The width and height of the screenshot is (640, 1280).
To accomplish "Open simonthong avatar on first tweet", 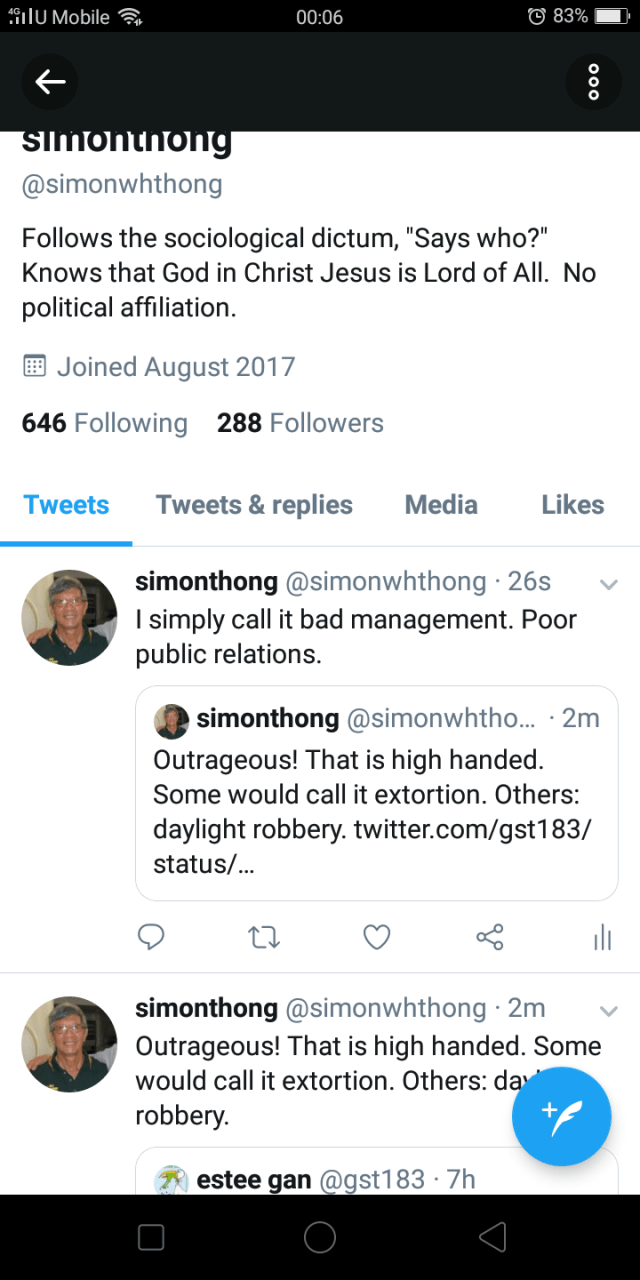I will (x=69, y=618).
